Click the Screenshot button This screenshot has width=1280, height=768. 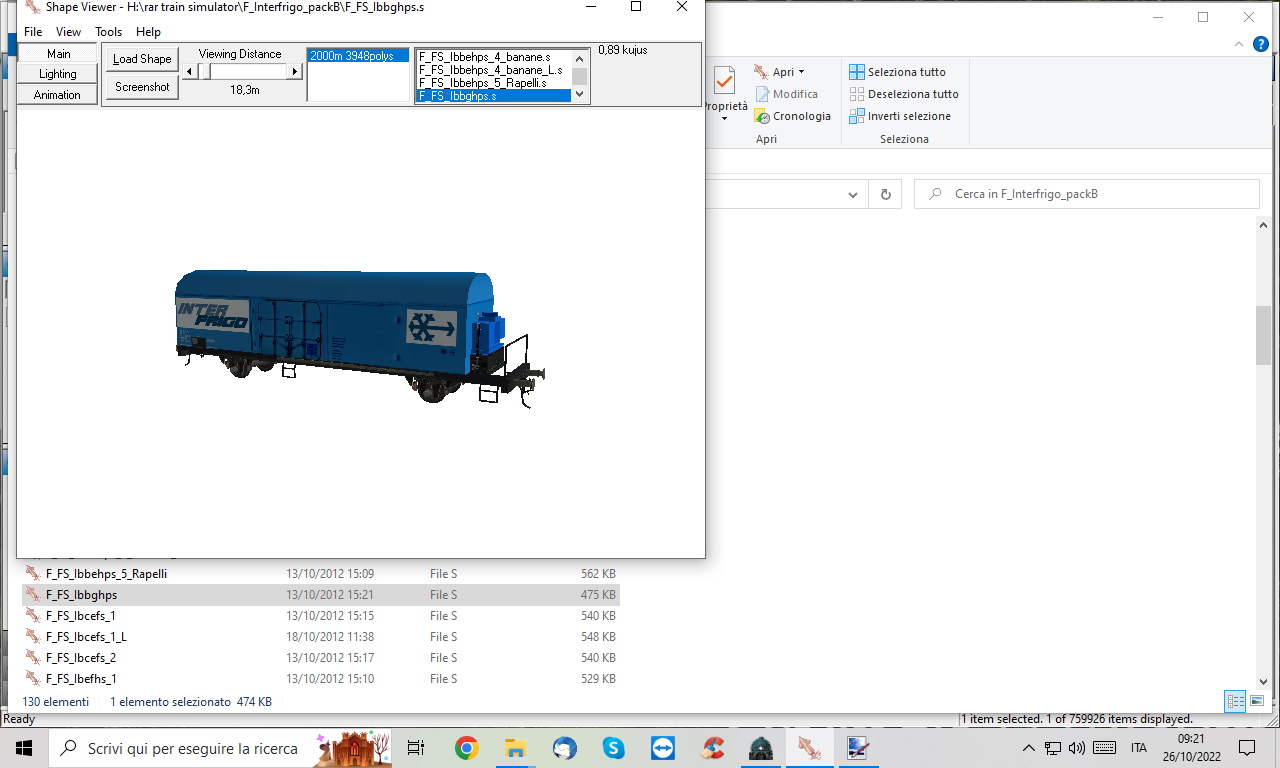click(142, 87)
